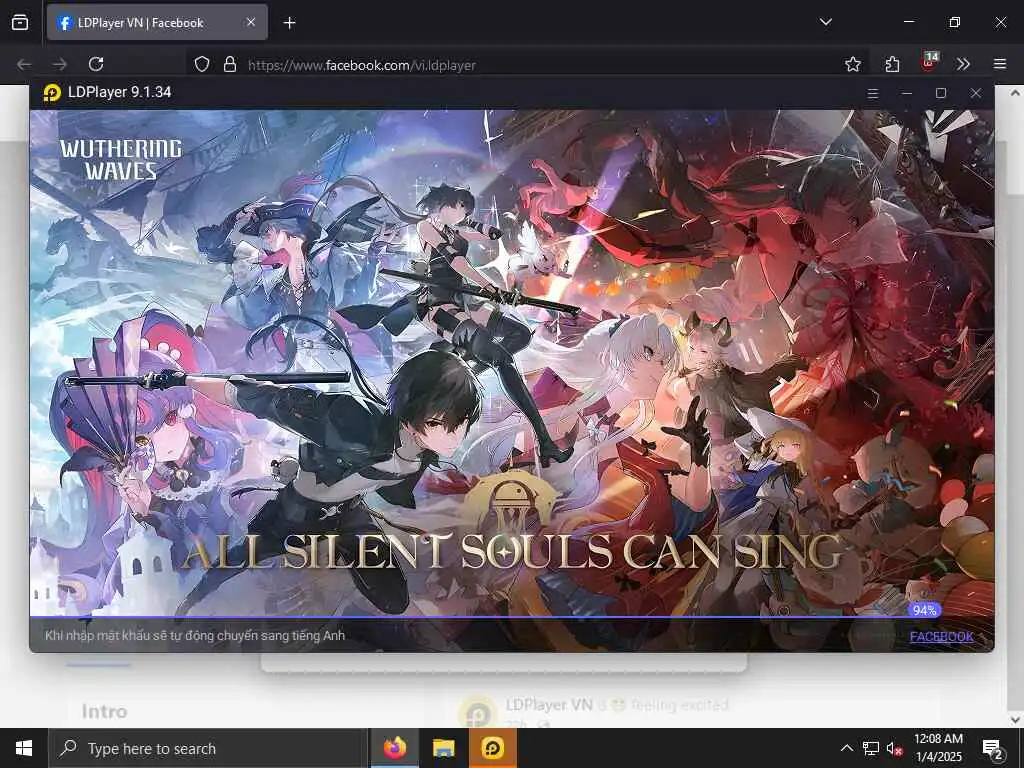This screenshot has width=1024, height=768.
Task: Open the Windows notification center
Action: click(993, 748)
